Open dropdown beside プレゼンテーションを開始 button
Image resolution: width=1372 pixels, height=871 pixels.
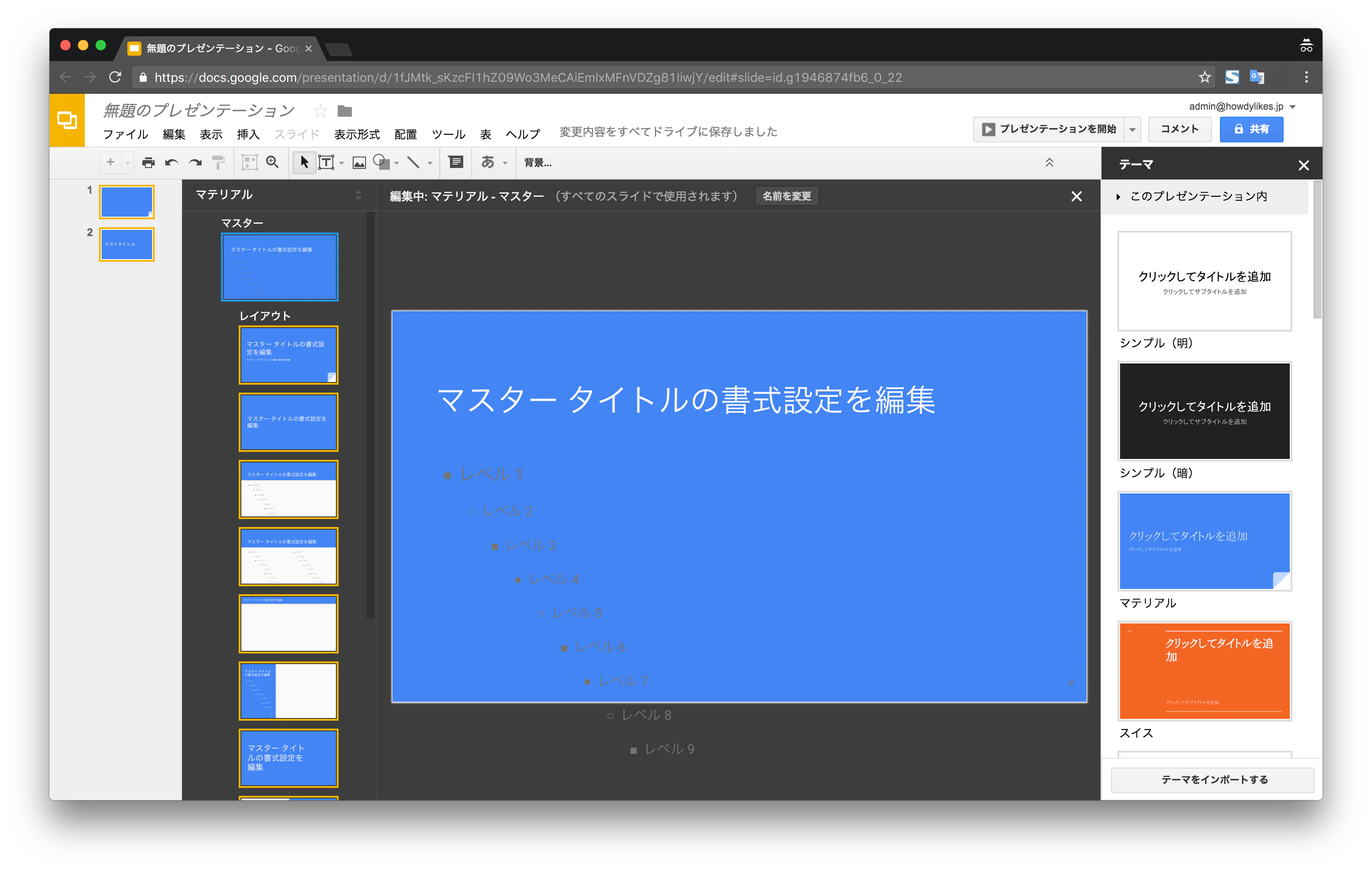(1133, 130)
